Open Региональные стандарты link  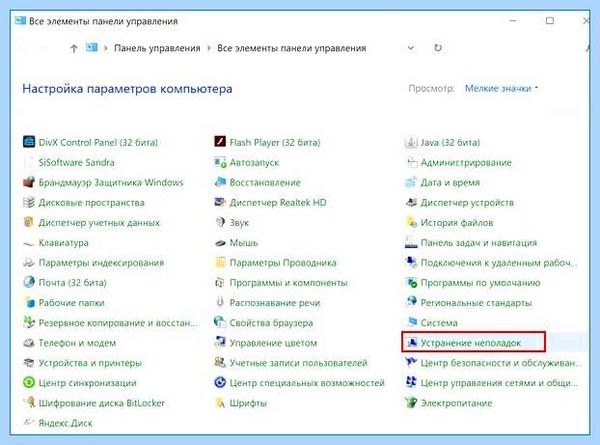[x=476, y=303]
